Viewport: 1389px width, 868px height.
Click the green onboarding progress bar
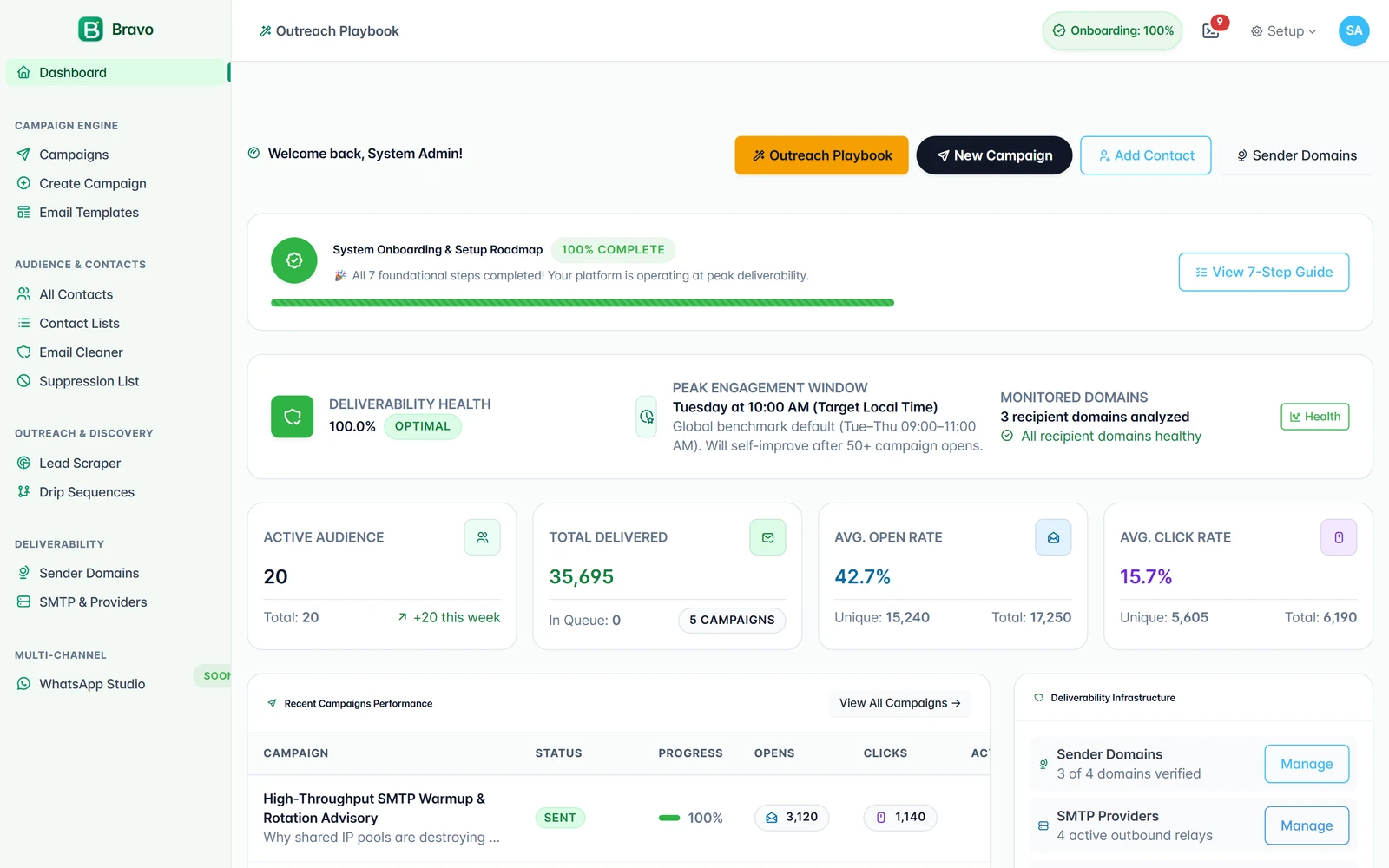583,303
